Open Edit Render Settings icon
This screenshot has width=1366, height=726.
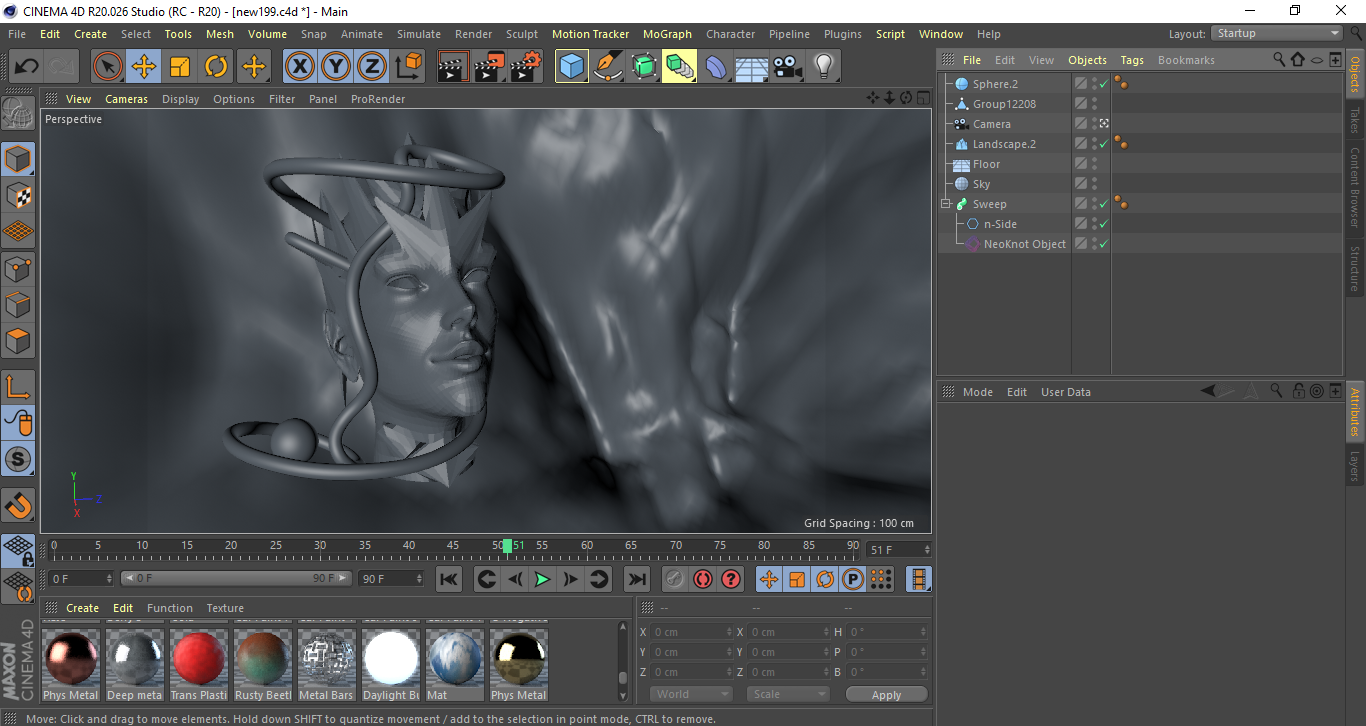[x=526, y=67]
